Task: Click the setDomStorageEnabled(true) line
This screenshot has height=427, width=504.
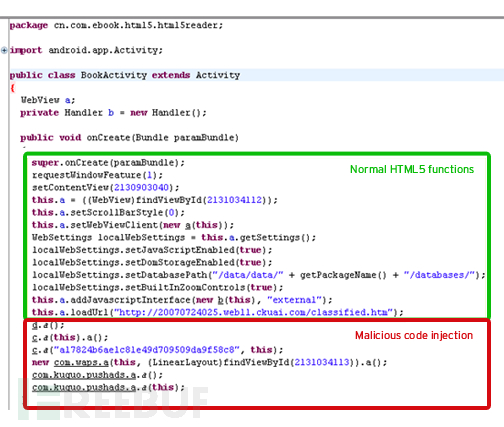Action: click(x=152, y=262)
